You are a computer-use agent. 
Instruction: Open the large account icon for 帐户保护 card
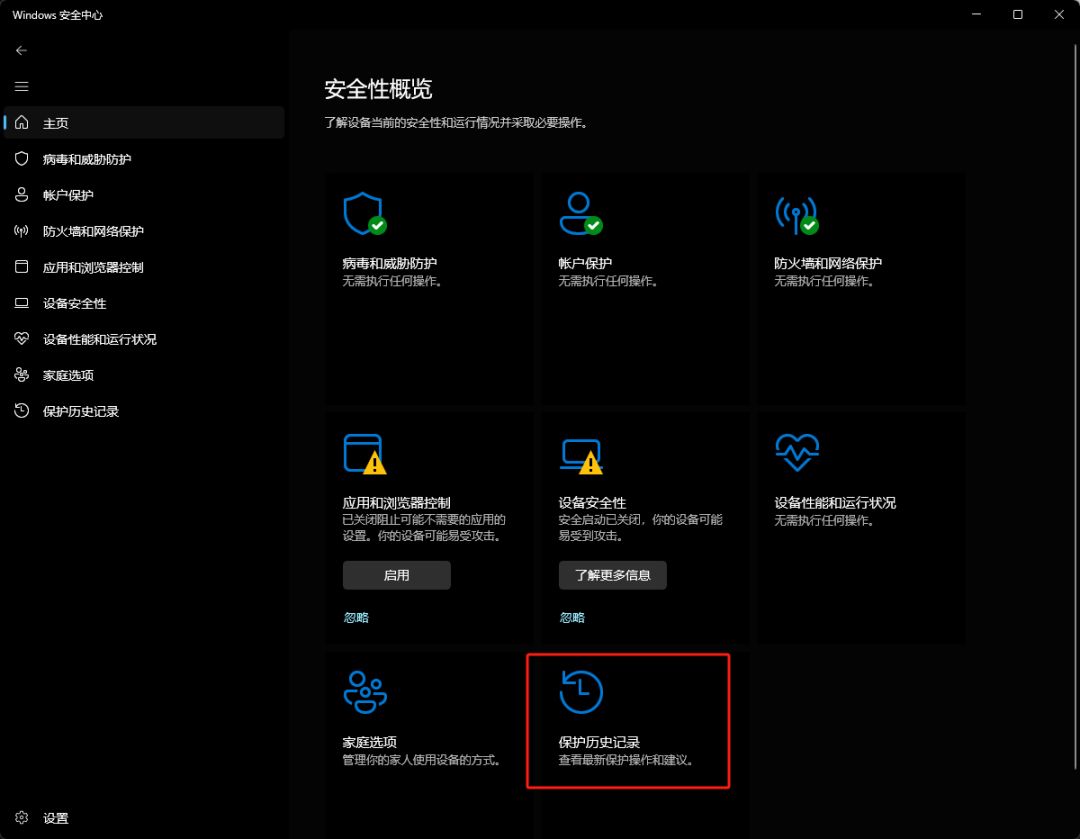581,214
